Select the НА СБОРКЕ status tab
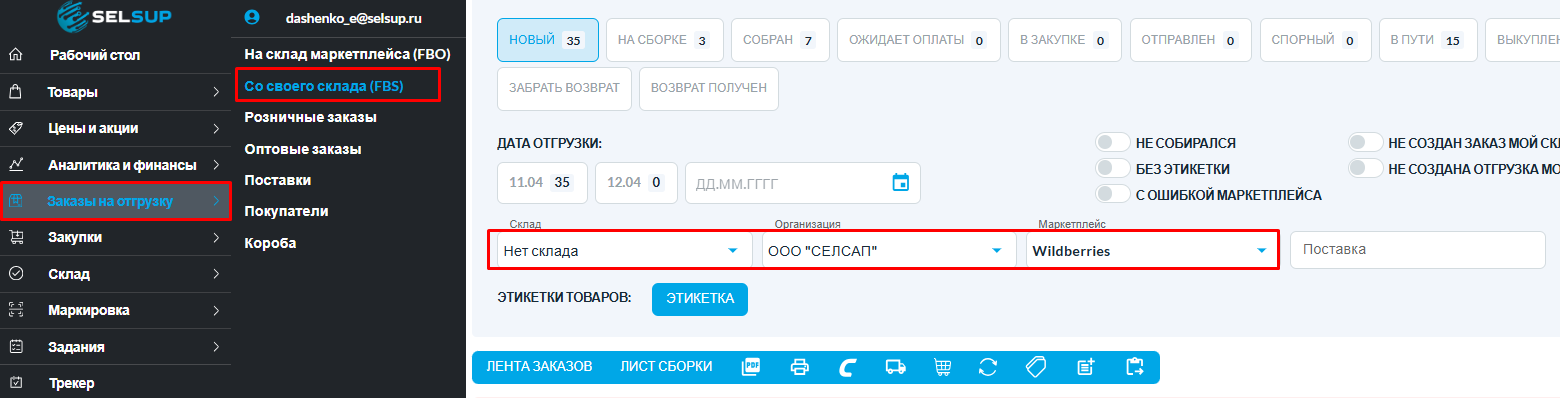Viewport: 1560px width, 398px height. coord(665,40)
